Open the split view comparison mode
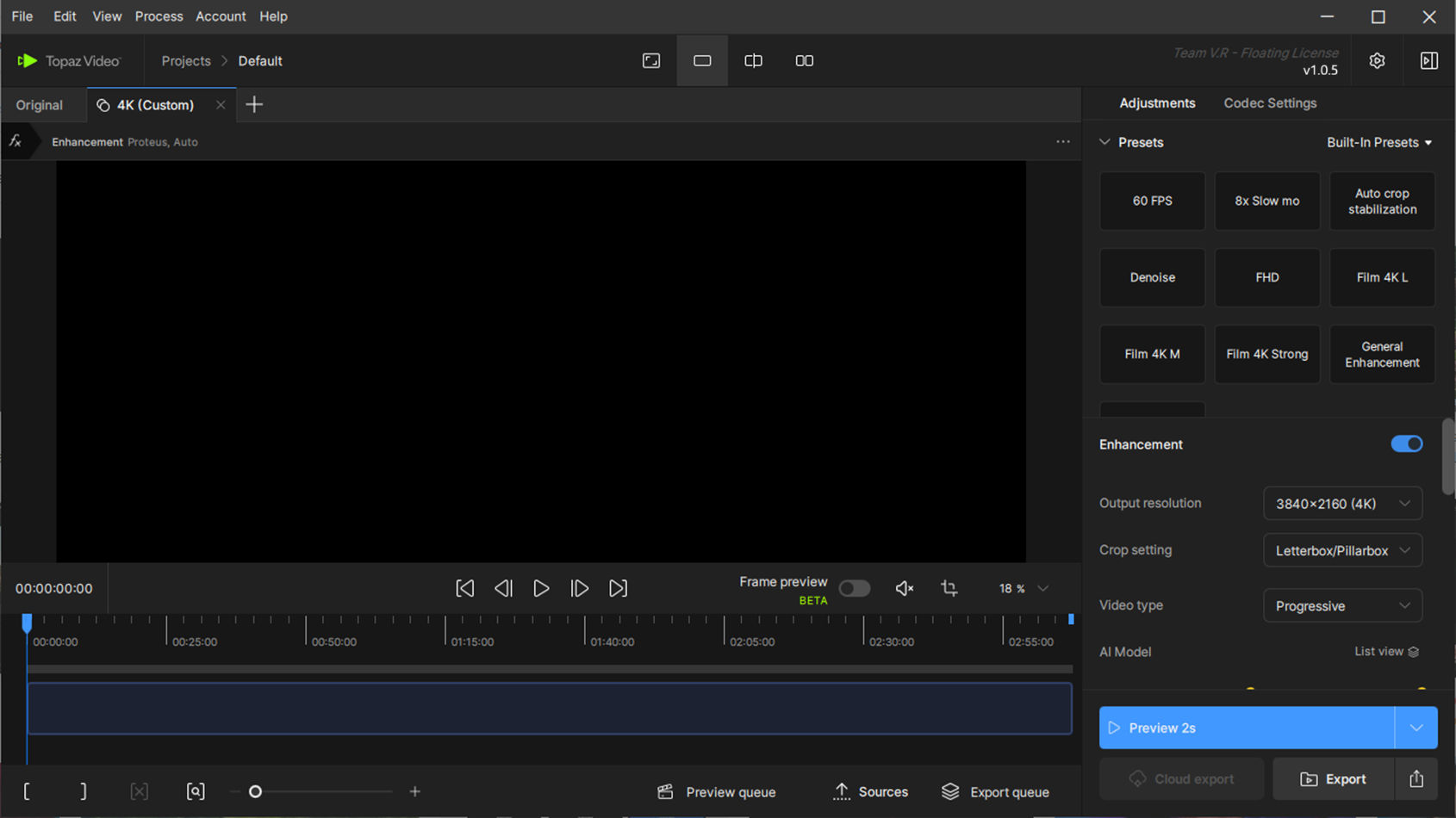Screen dimensions: 1456x818 [x=752, y=60]
